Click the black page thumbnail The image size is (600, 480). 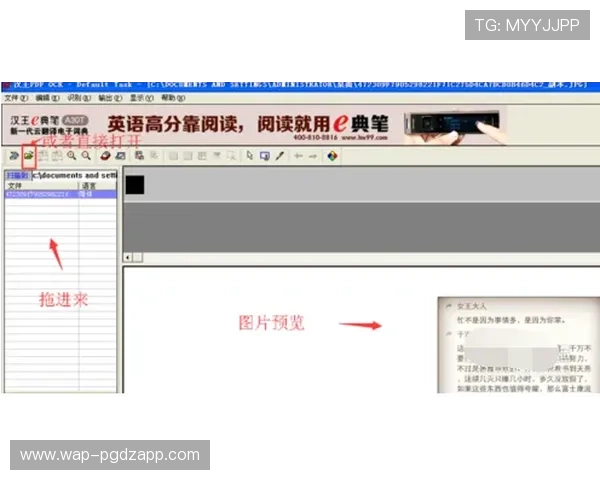click(x=135, y=185)
